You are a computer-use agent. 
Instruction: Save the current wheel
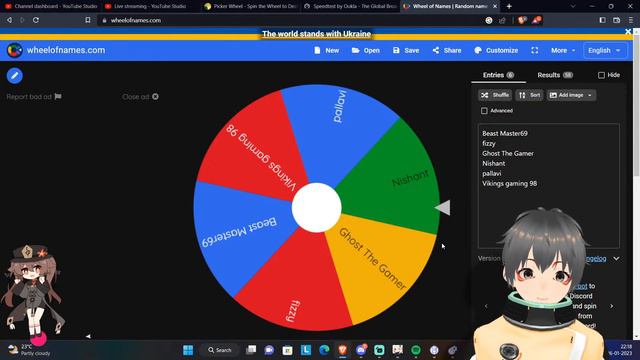(x=406, y=50)
